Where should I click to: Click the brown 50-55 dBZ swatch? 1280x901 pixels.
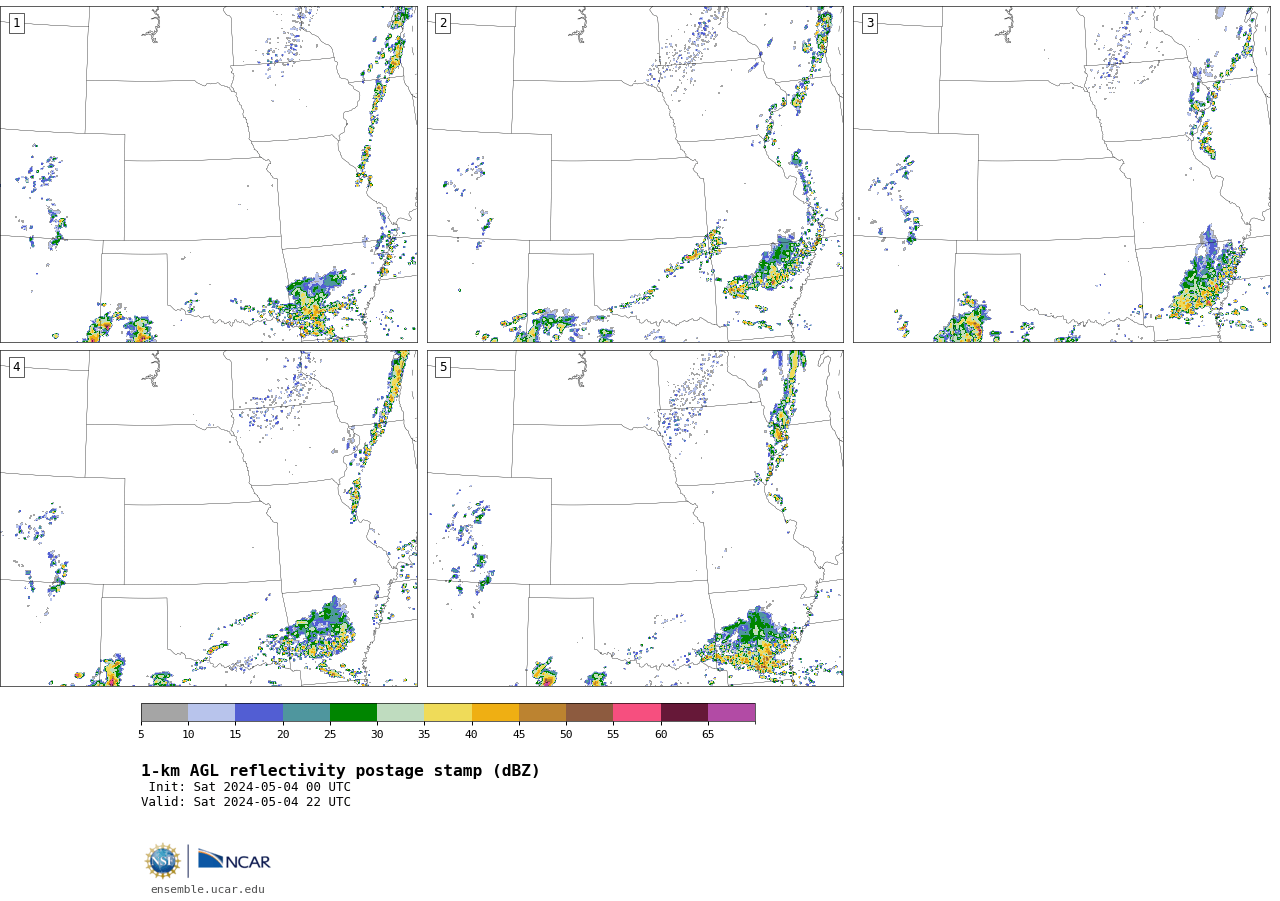pos(589,712)
